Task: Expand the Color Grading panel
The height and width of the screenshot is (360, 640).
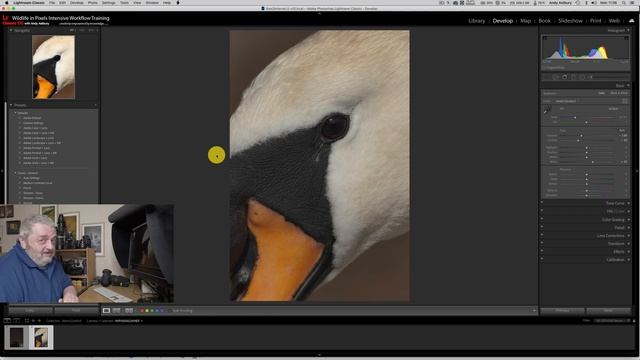Action: tap(629, 220)
